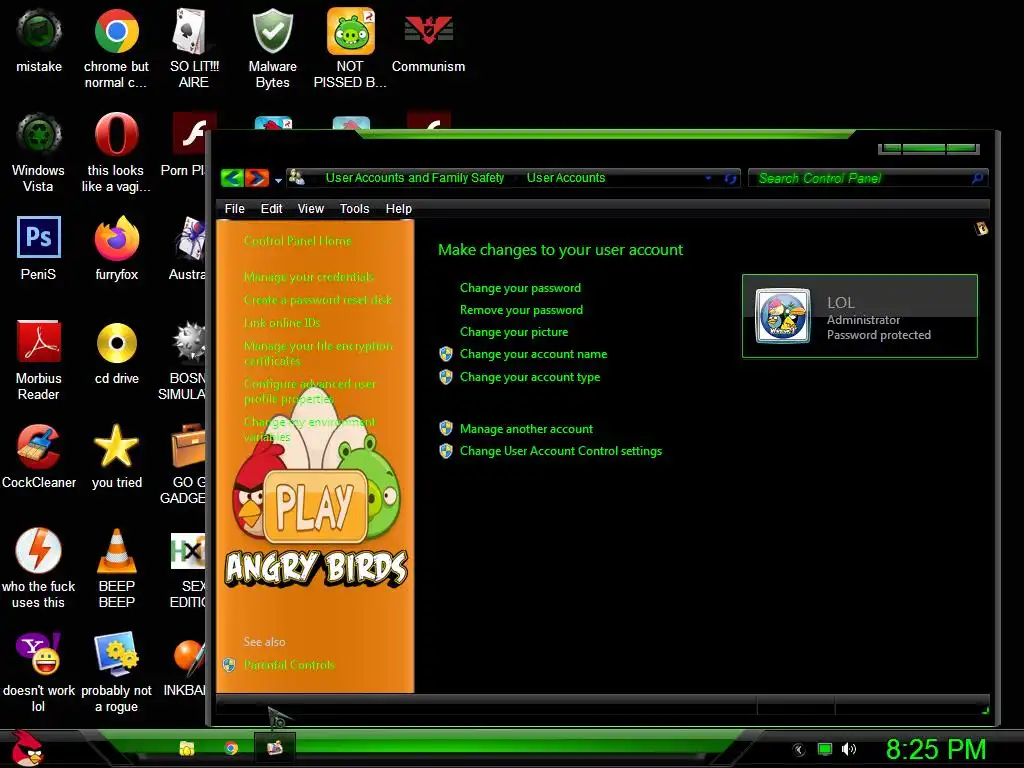Open the furryfox Firefox icon

coord(116,249)
